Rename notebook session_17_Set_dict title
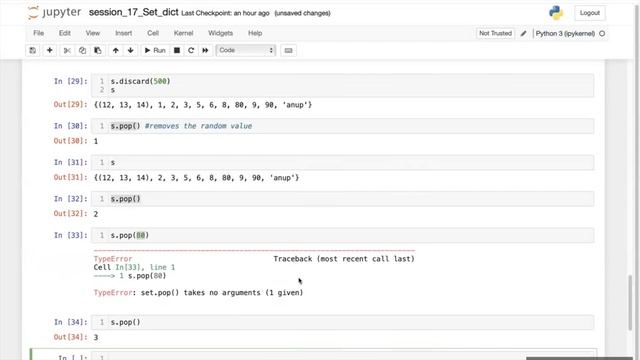Image resolution: width=640 pixels, height=360 pixels. point(133,13)
